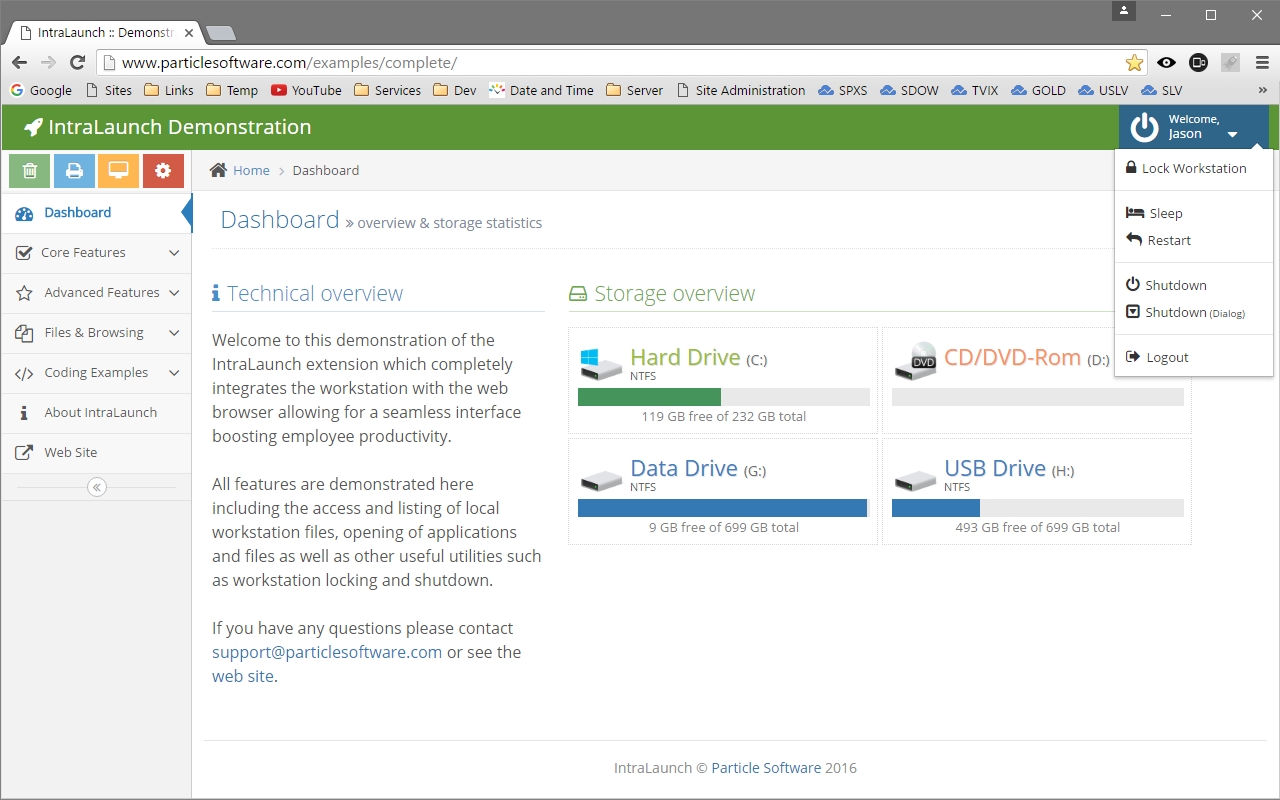Click the Data Drive (G:) title
1280x800 pixels.
(x=698, y=468)
